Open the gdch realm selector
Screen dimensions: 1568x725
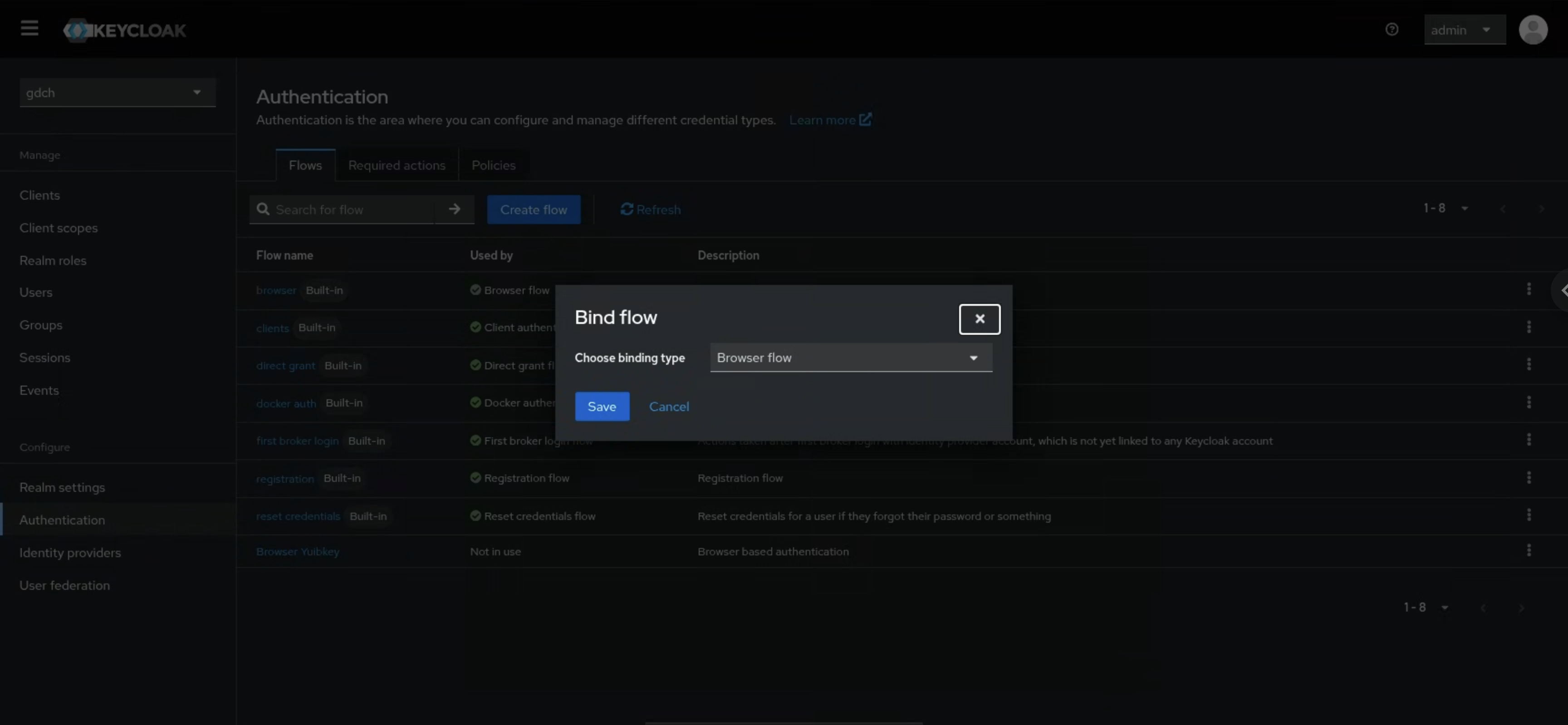[117, 93]
